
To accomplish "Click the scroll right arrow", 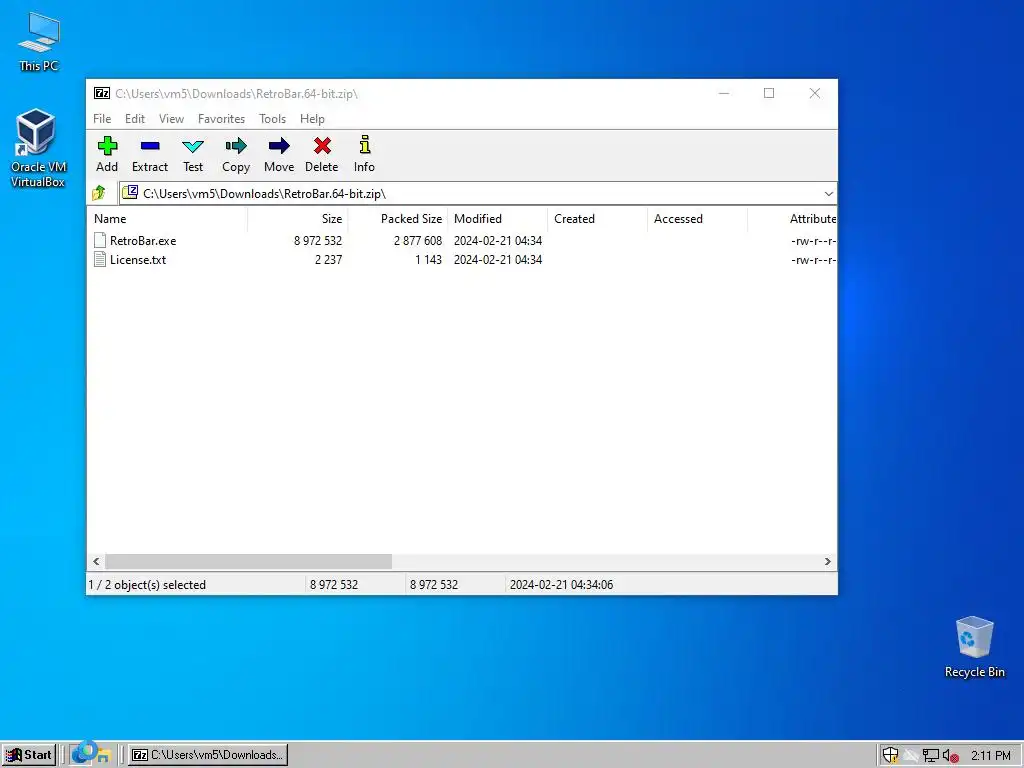I will tap(827, 562).
